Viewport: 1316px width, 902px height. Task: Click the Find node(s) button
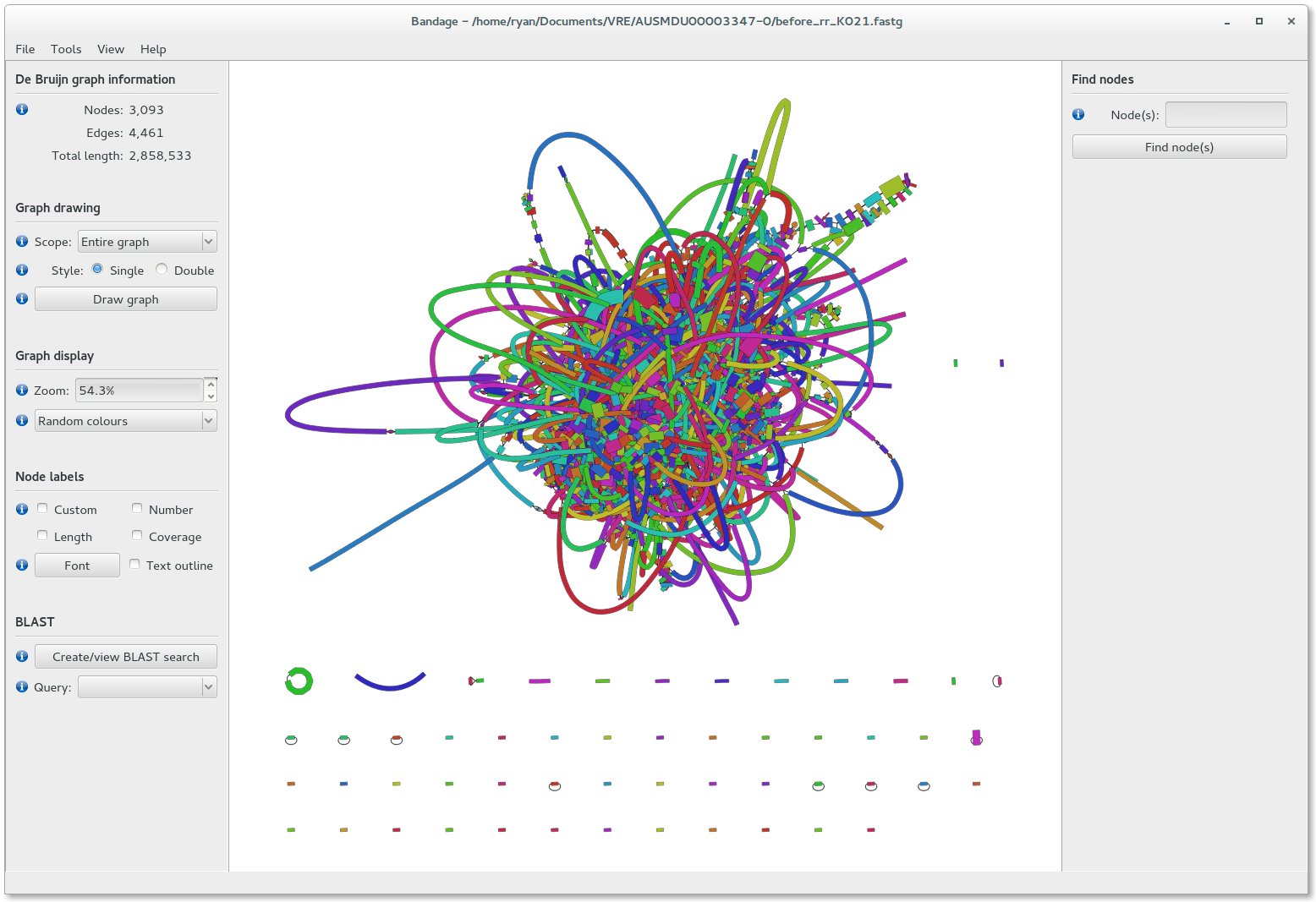[1179, 147]
